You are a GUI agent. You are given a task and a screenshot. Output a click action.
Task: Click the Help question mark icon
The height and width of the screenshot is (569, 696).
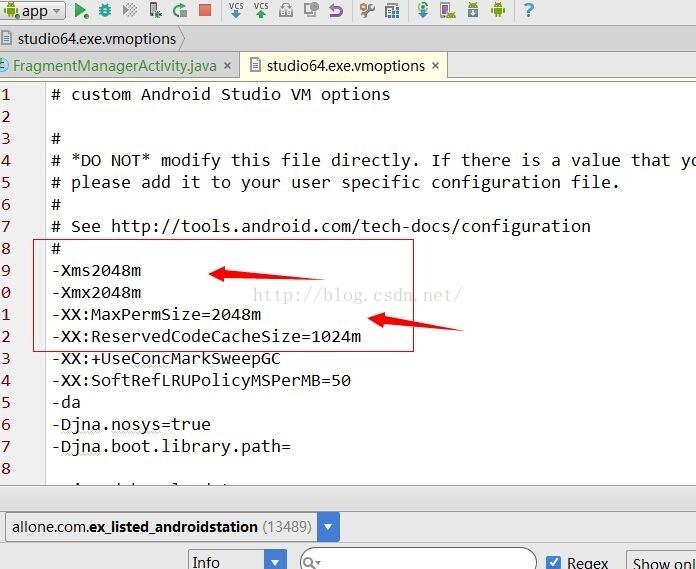pos(528,10)
